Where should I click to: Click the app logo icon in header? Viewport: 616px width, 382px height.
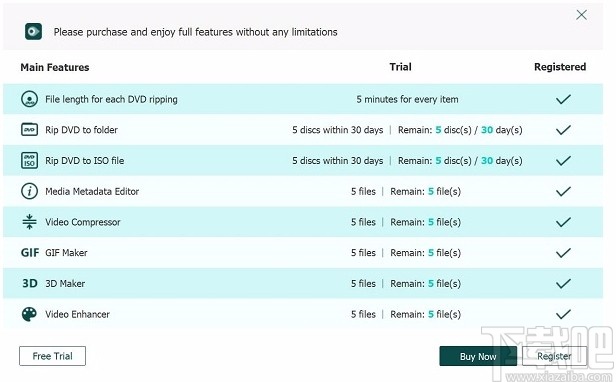pyautogui.click(x=33, y=31)
